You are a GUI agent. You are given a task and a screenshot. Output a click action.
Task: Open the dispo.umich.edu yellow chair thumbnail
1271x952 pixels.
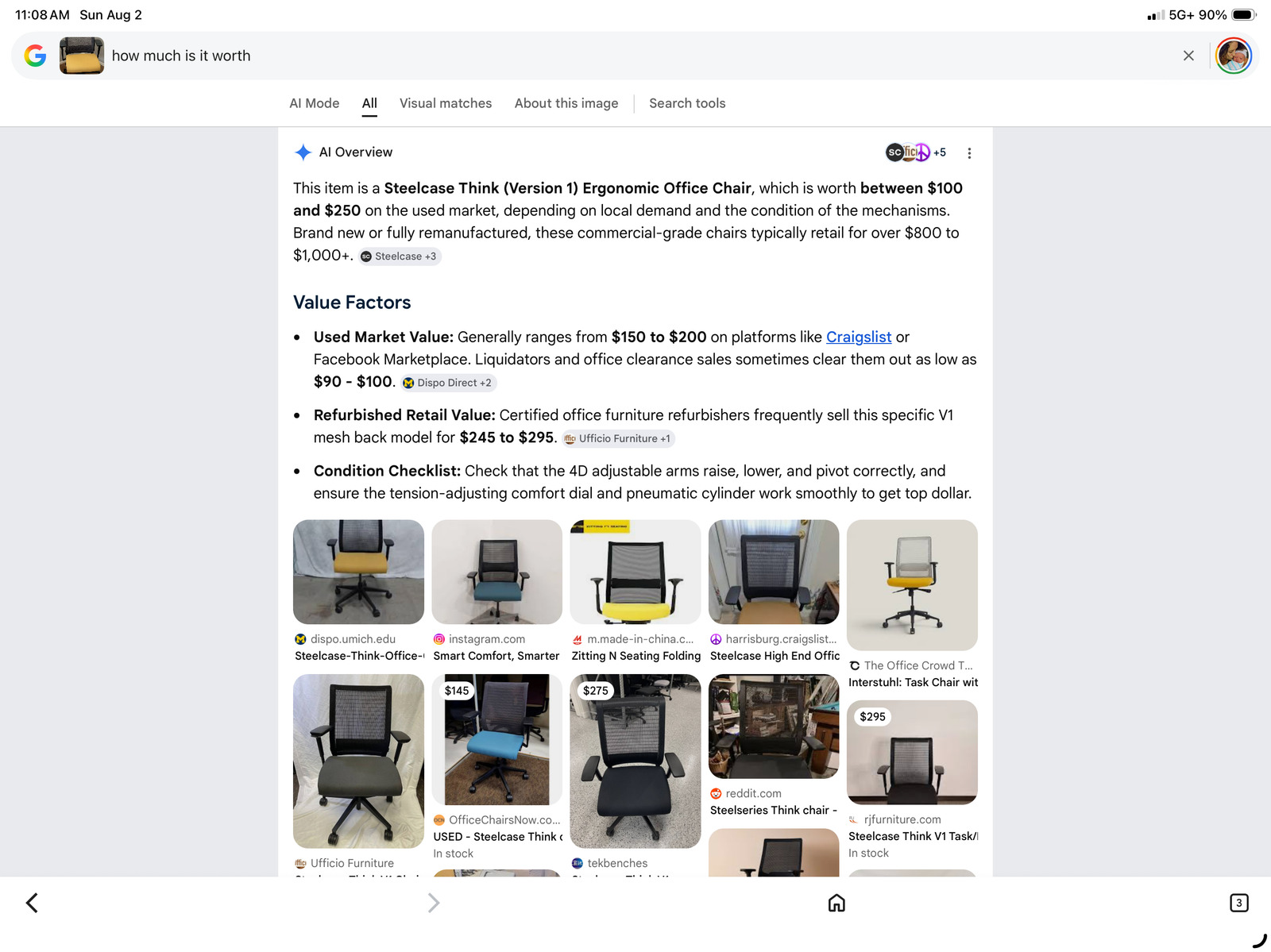[x=358, y=572]
